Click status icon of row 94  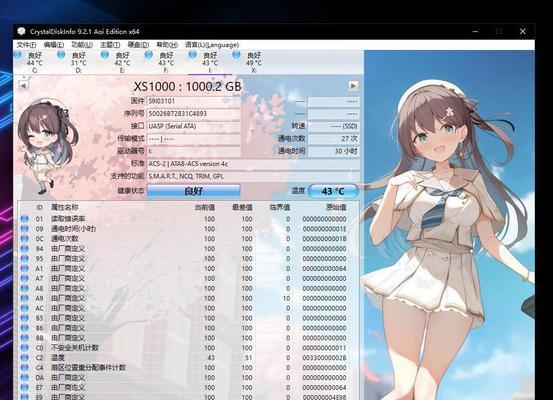pos(24,248)
